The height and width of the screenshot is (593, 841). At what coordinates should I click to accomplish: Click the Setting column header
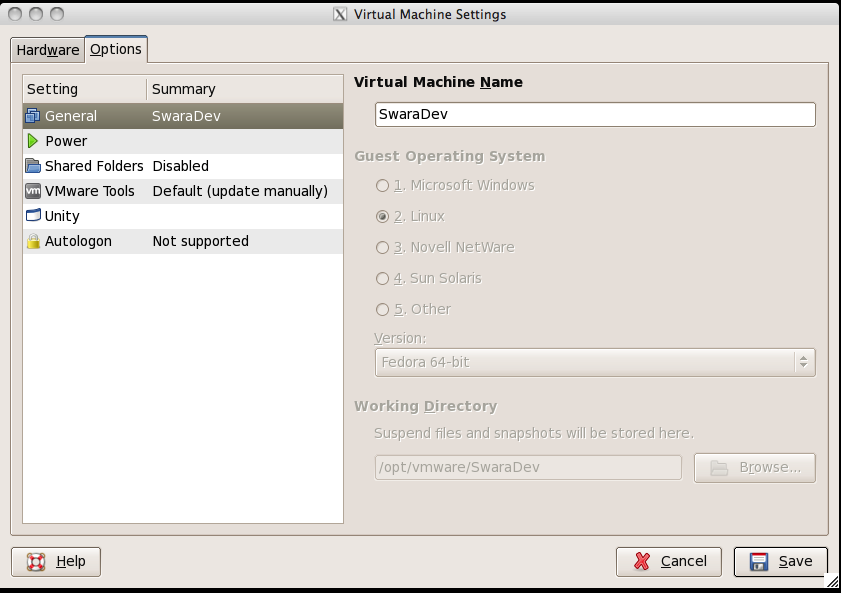point(85,89)
